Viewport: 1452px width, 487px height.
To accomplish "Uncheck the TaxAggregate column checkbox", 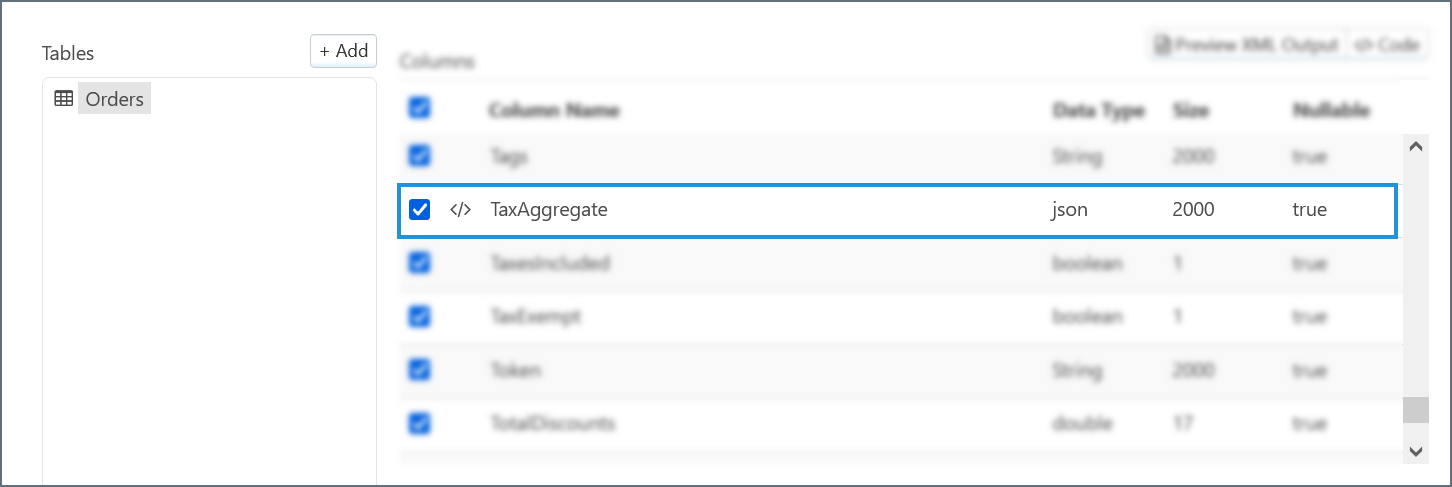I will (x=420, y=210).
